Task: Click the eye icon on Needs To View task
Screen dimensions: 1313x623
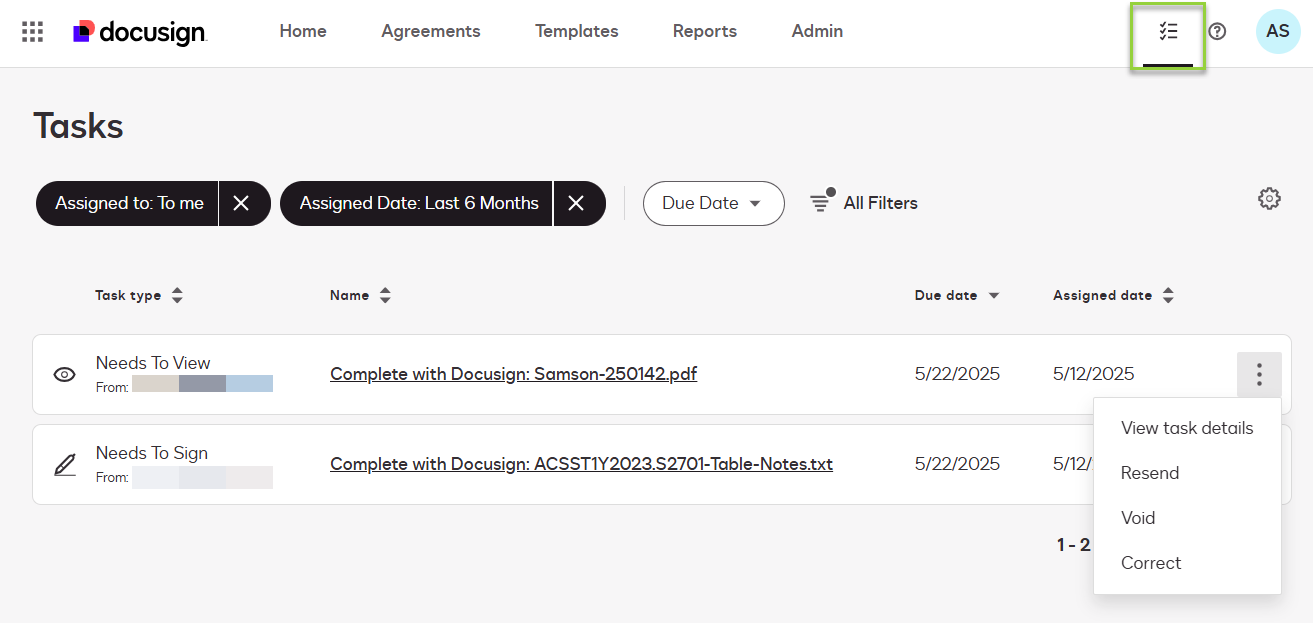Action: click(x=65, y=375)
